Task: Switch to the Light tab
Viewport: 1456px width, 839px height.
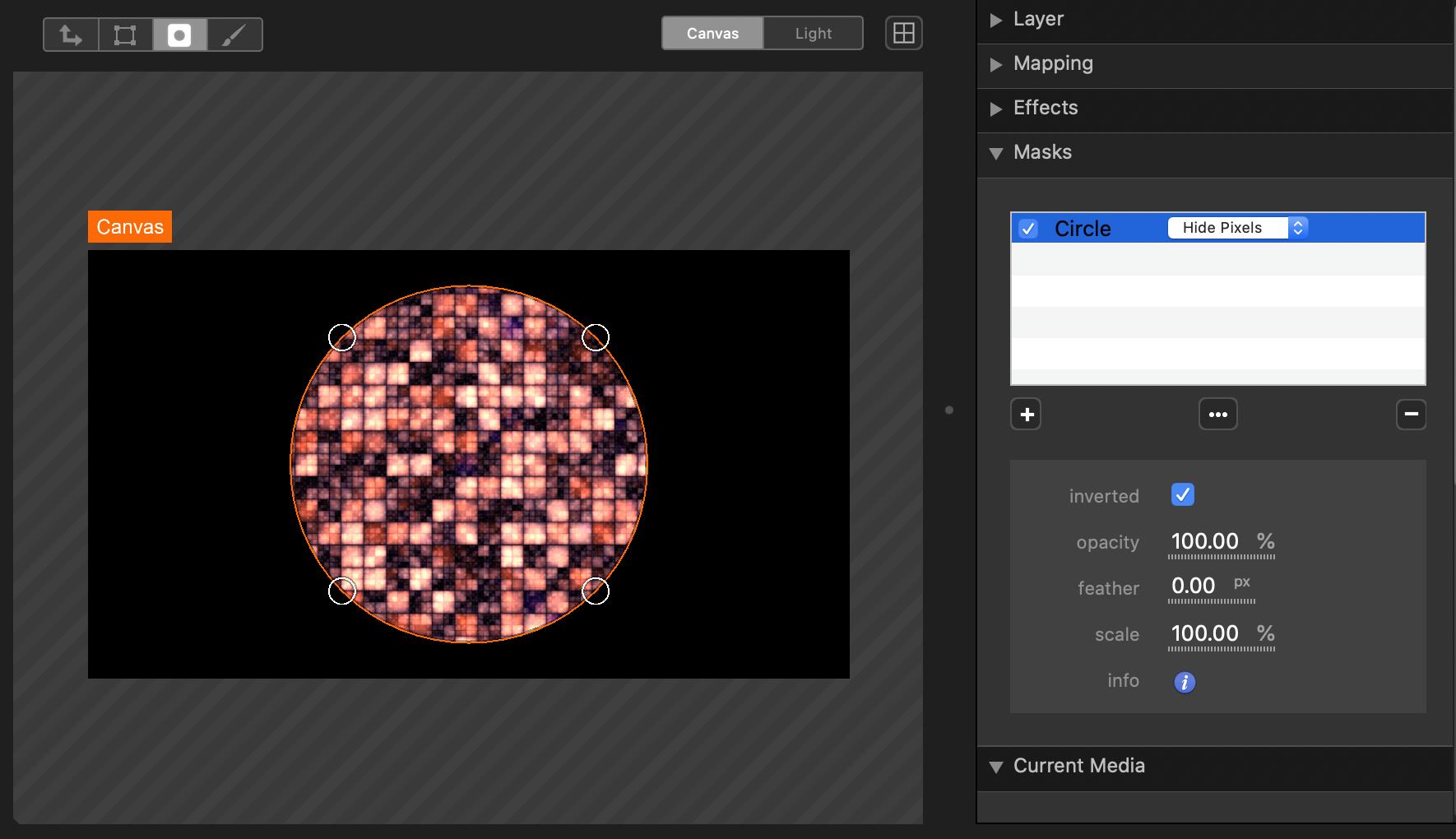Action: click(x=813, y=33)
